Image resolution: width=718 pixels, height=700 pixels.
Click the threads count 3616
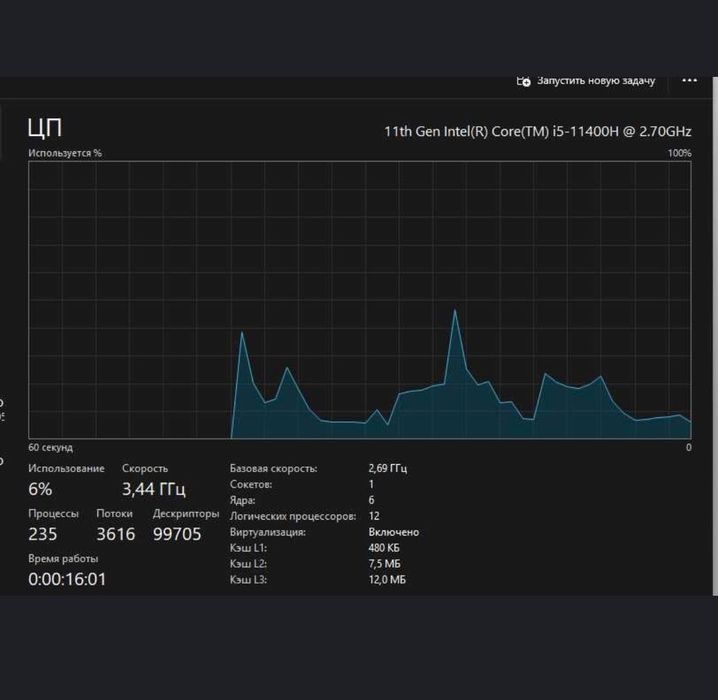click(116, 534)
